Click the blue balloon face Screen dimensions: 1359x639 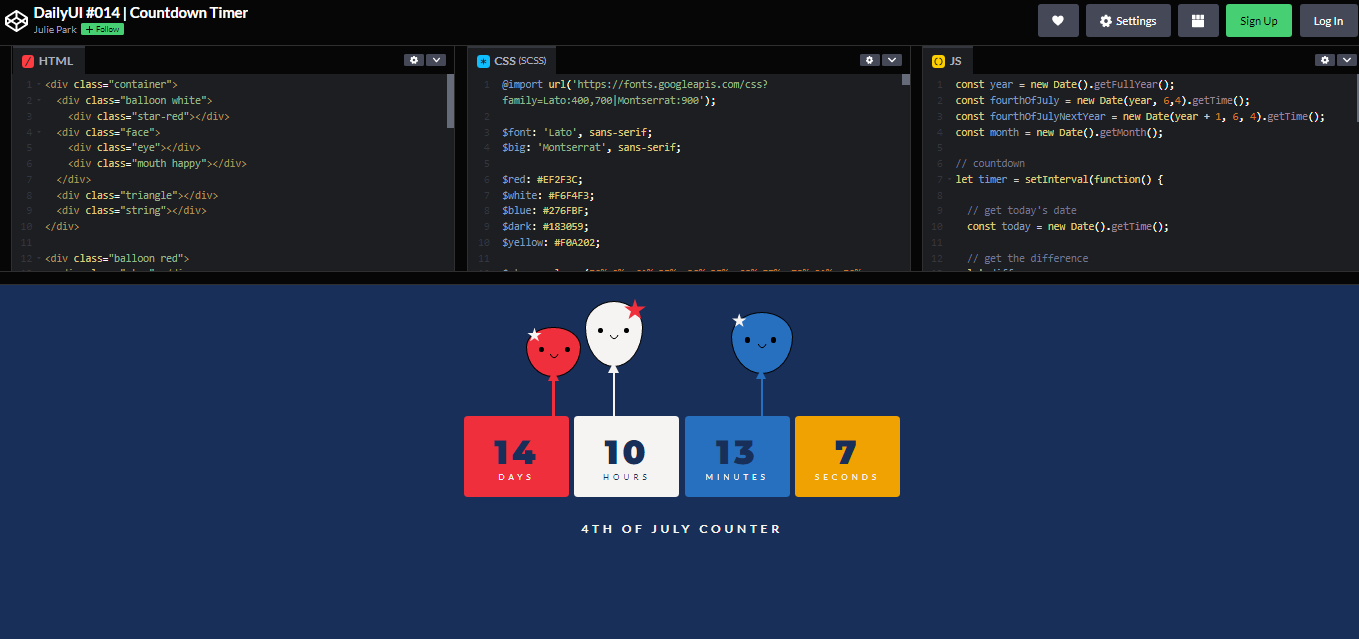pos(761,342)
